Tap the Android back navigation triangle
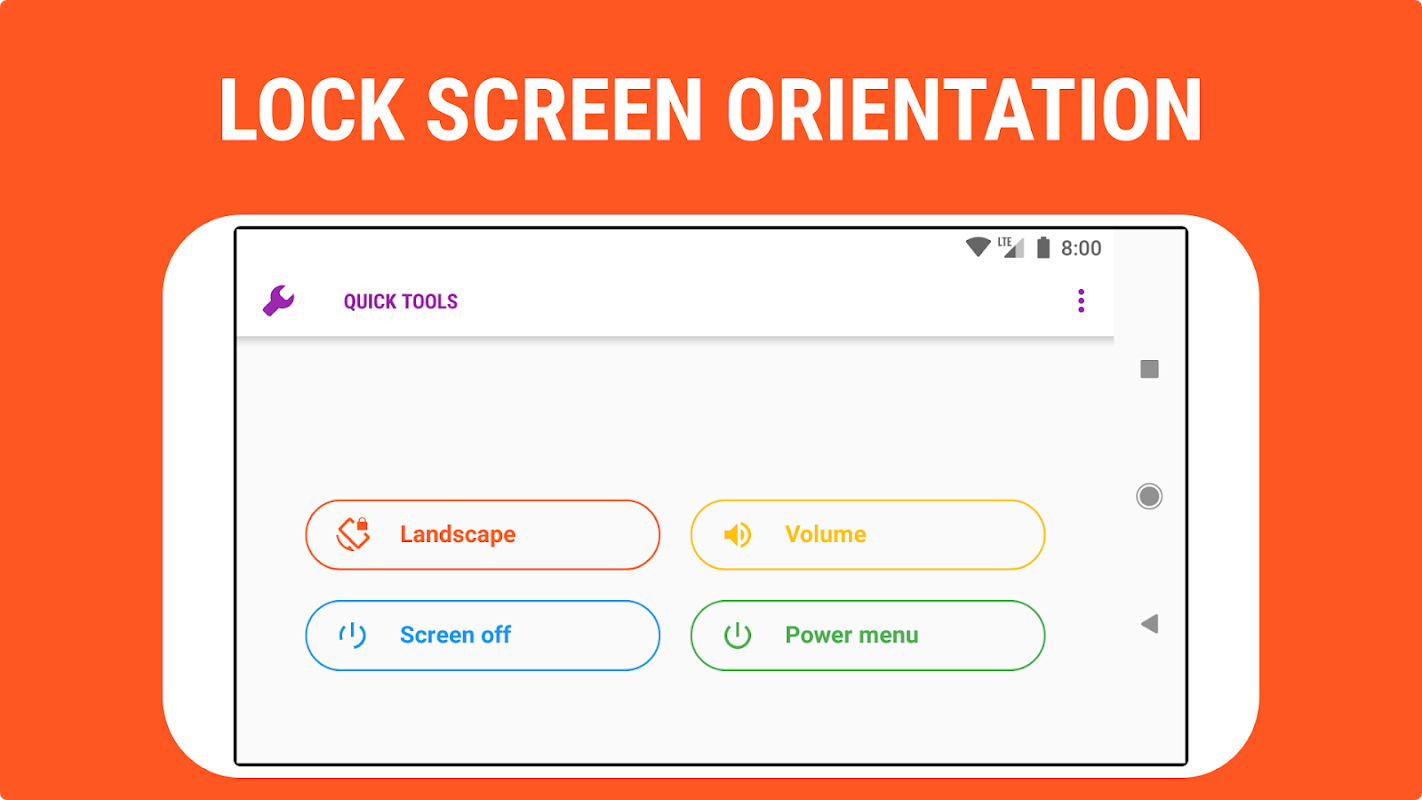The image size is (1422, 800). tap(1149, 624)
